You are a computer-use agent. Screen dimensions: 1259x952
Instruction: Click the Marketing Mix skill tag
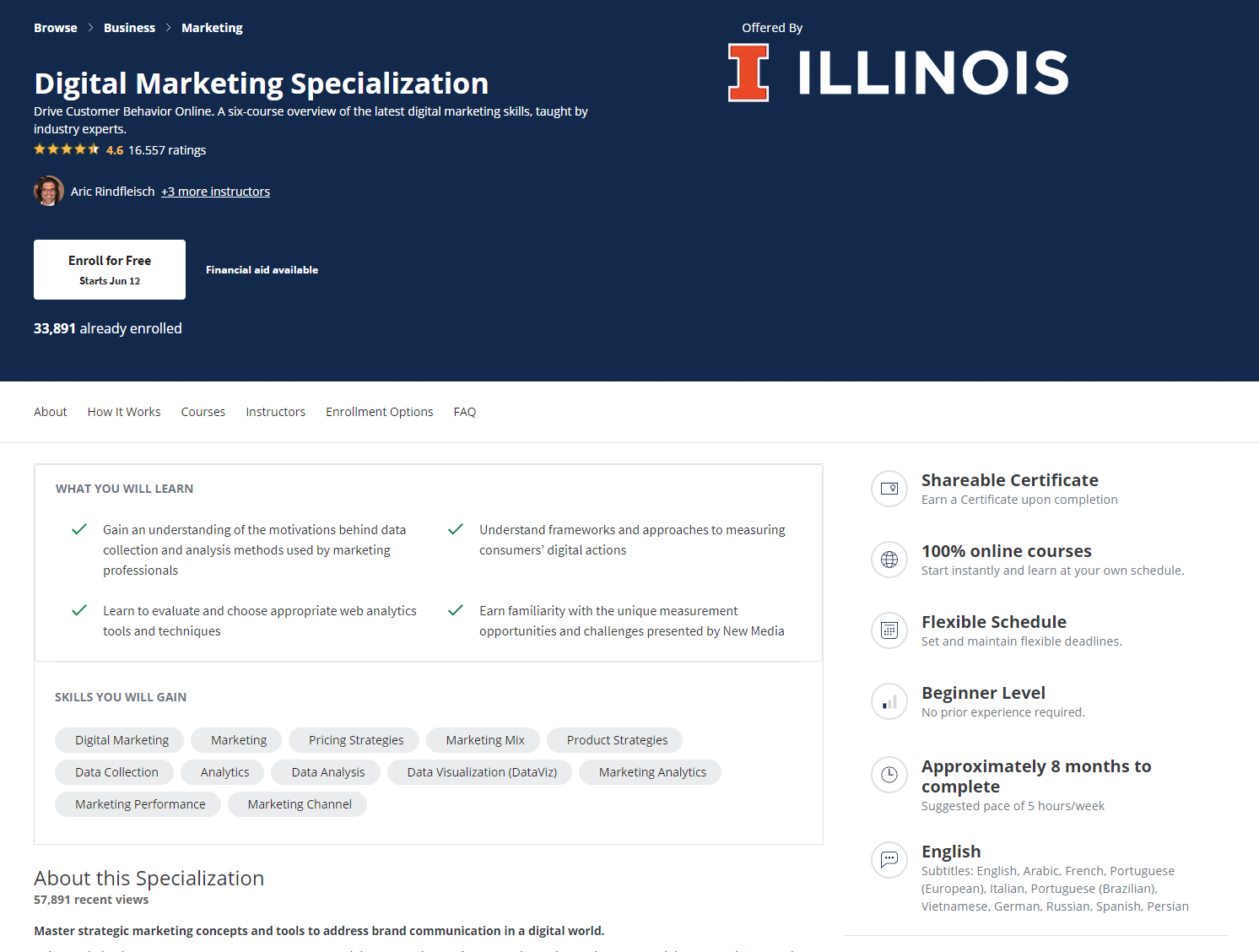click(484, 740)
